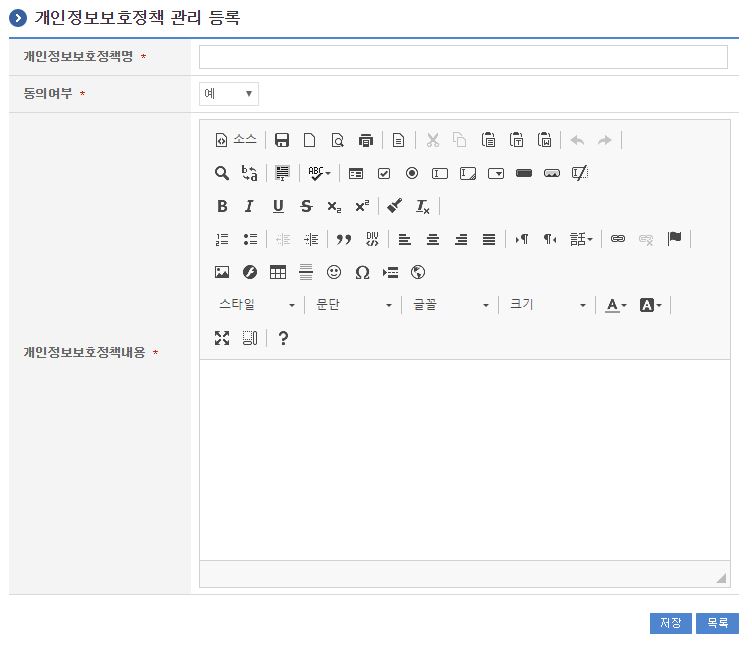Open the Find magnifier tool
The image size is (752, 647).
(x=222, y=173)
